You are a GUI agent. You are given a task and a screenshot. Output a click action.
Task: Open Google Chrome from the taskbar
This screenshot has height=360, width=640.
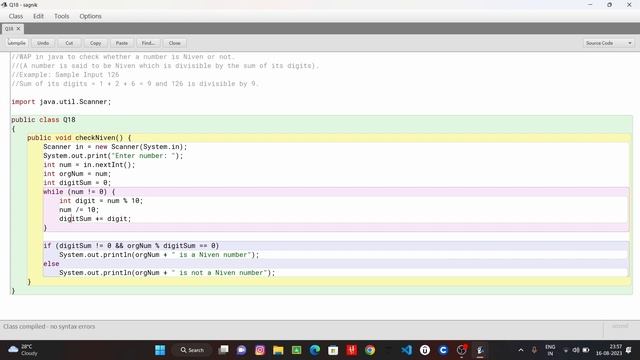[370, 350]
